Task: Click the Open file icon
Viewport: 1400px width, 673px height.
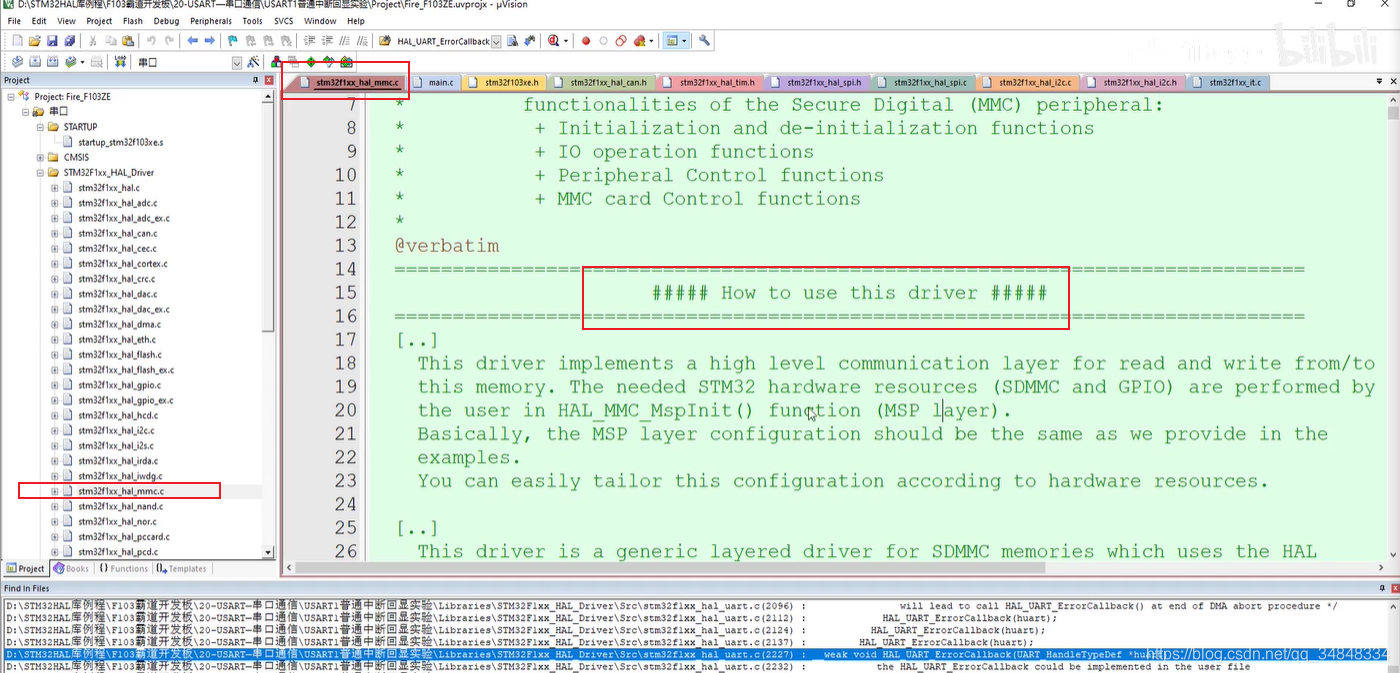Action: tap(34, 41)
